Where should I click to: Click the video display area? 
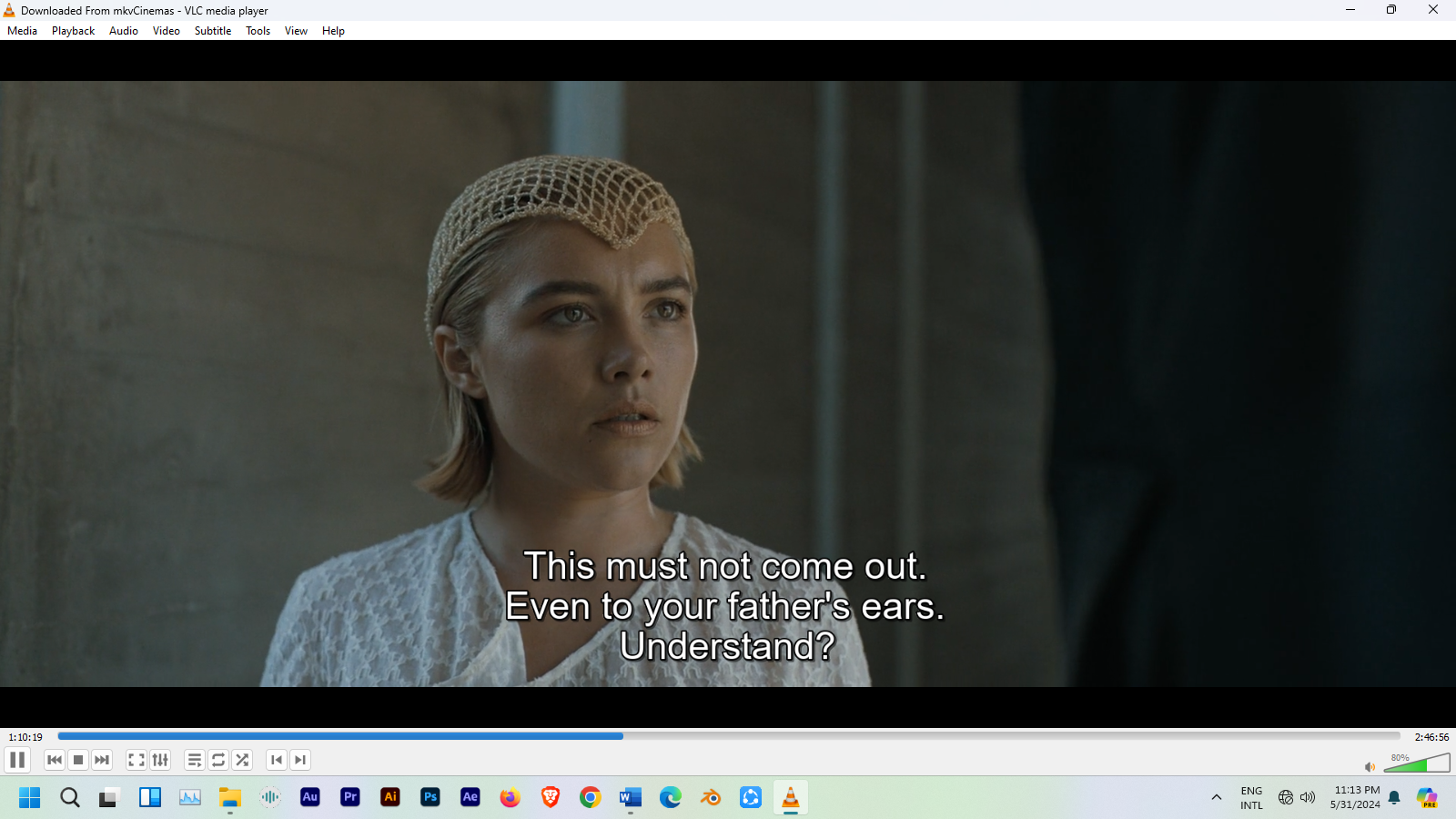pos(728,383)
